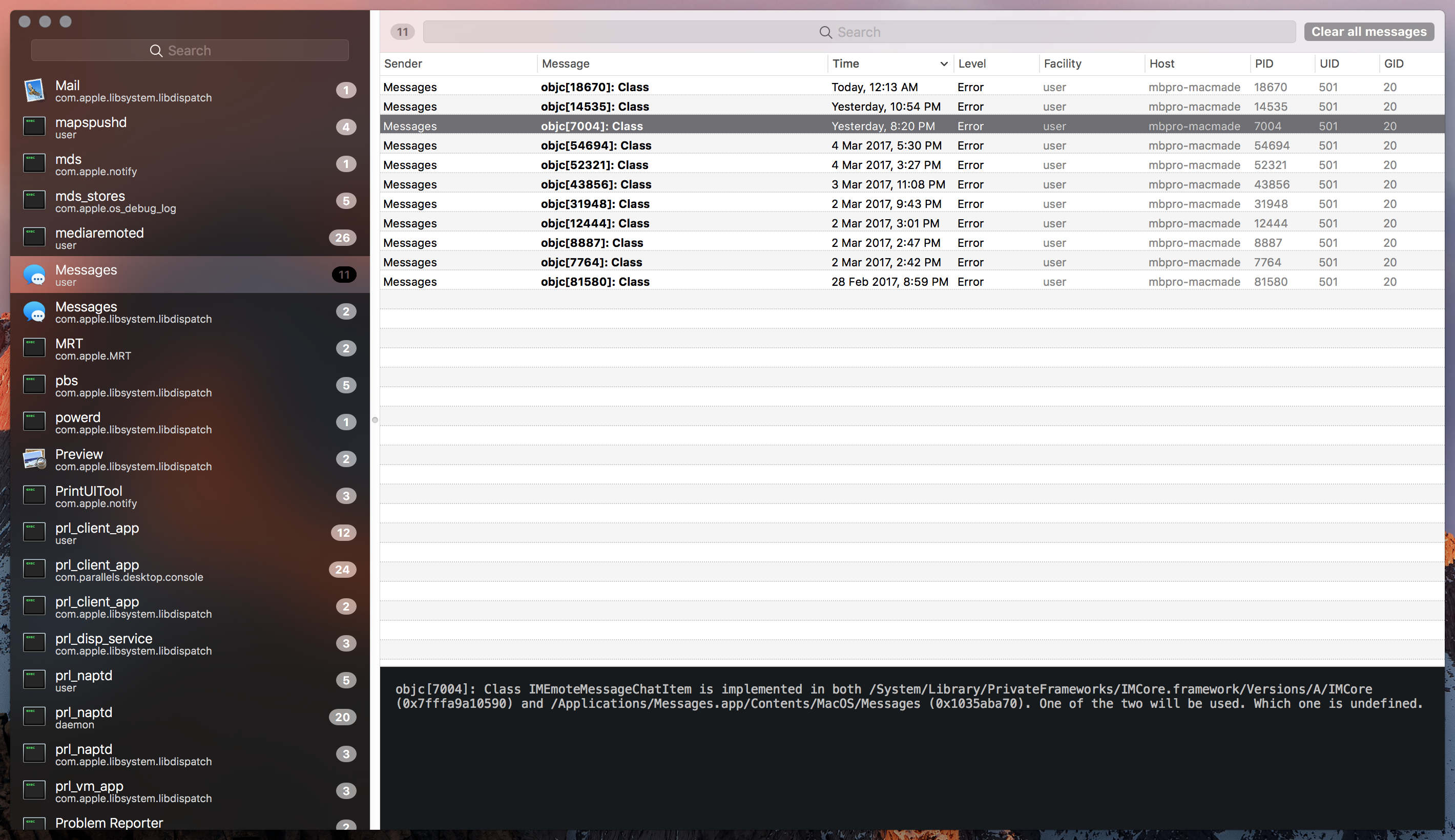
Task: Expand the Messages com.apple.libsystem entry
Action: click(190, 311)
